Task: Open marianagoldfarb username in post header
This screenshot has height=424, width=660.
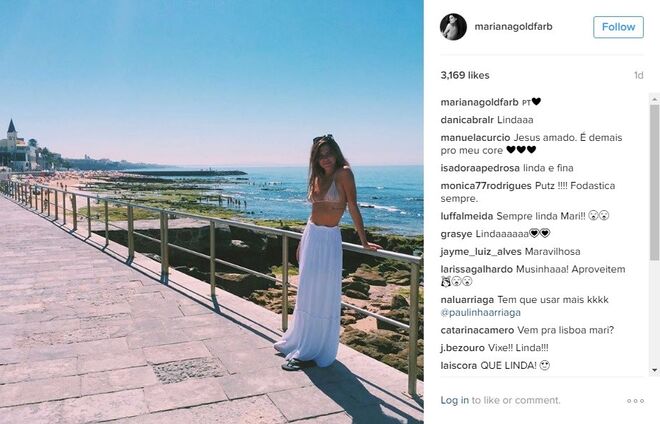Action: coord(513,27)
